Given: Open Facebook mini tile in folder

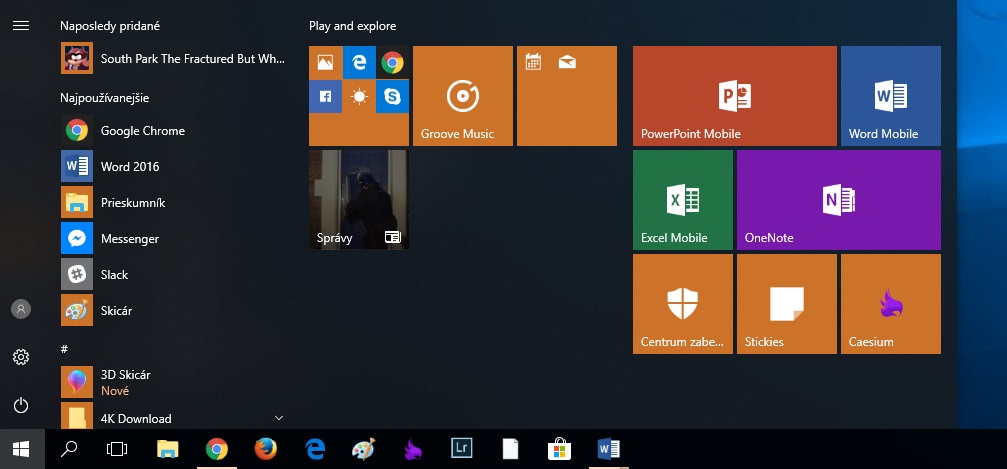Looking at the screenshot, I should [x=326, y=96].
